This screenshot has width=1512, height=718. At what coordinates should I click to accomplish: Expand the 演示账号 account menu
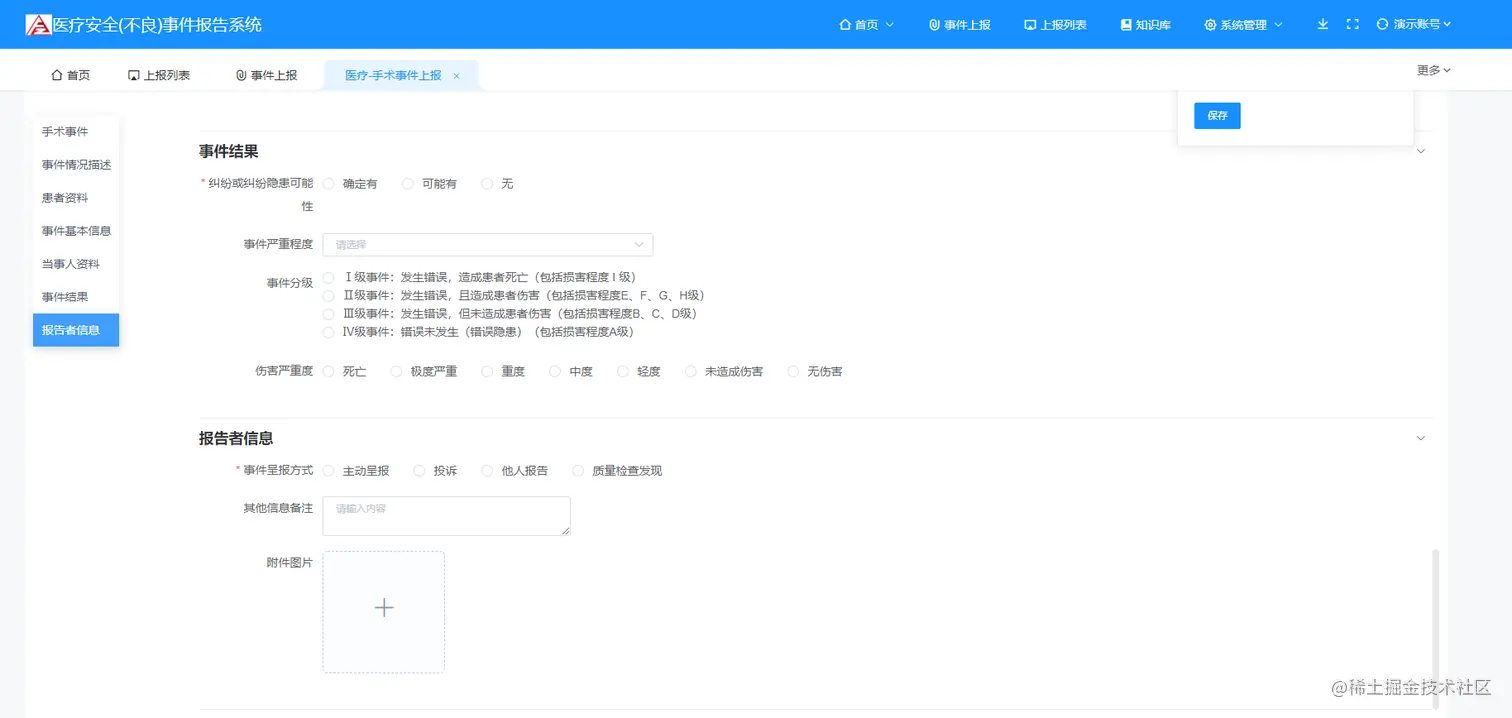[1419, 24]
